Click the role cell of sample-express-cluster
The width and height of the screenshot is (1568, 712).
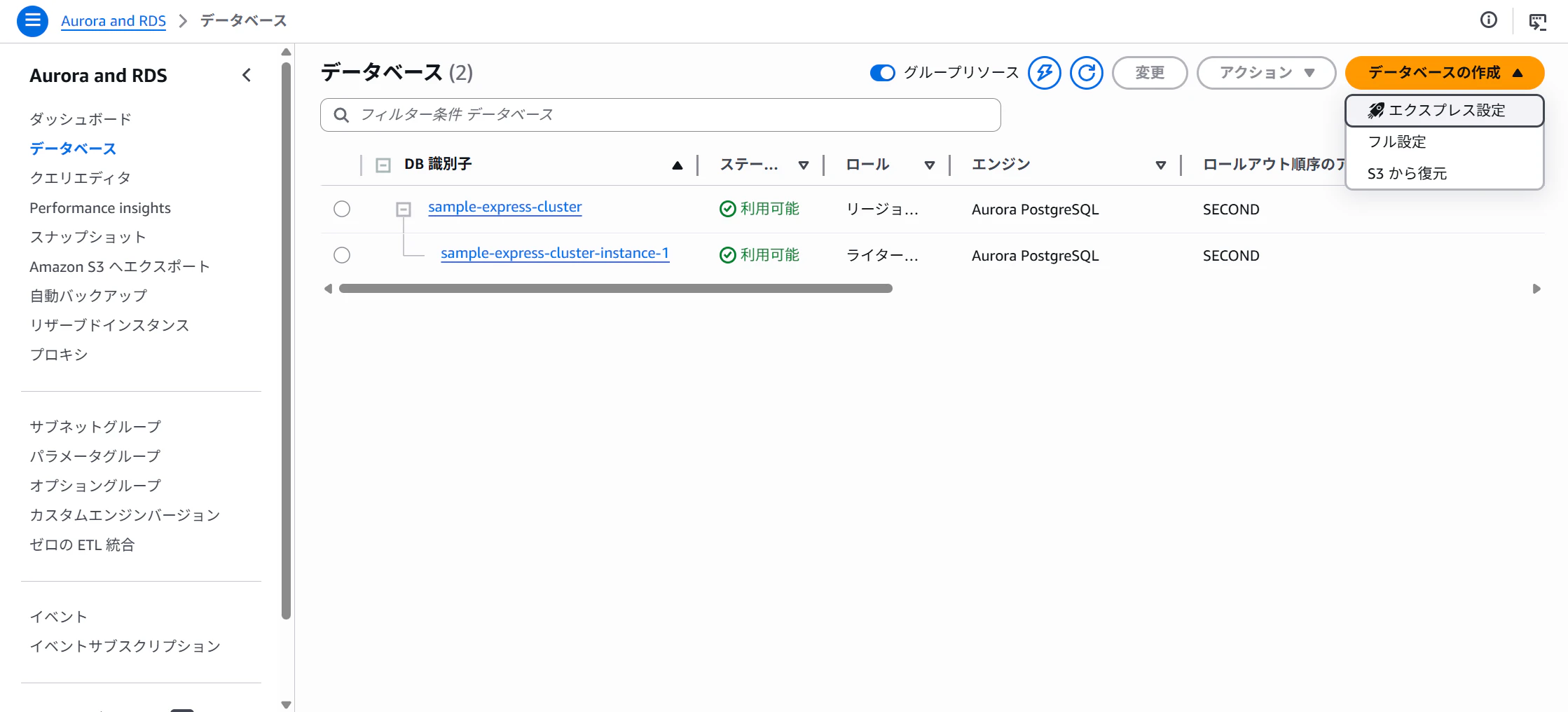click(882, 210)
